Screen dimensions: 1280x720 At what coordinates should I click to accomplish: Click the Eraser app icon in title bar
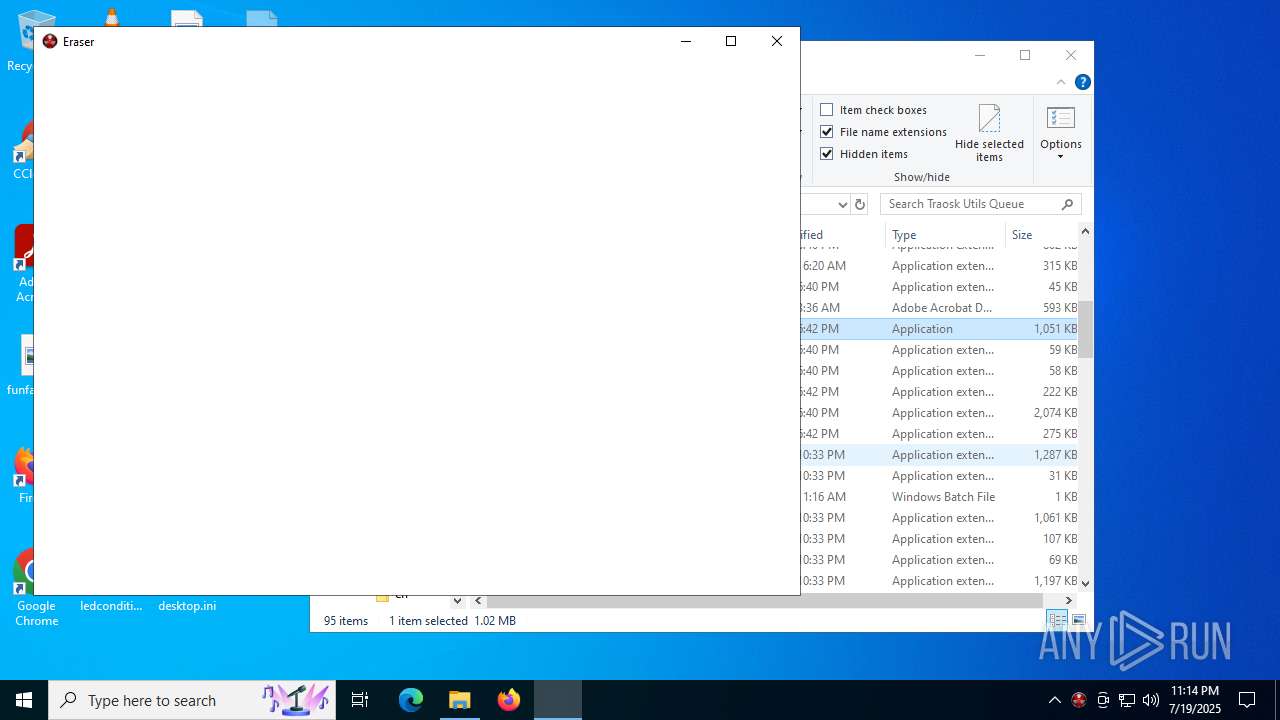[x=50, y=41]
